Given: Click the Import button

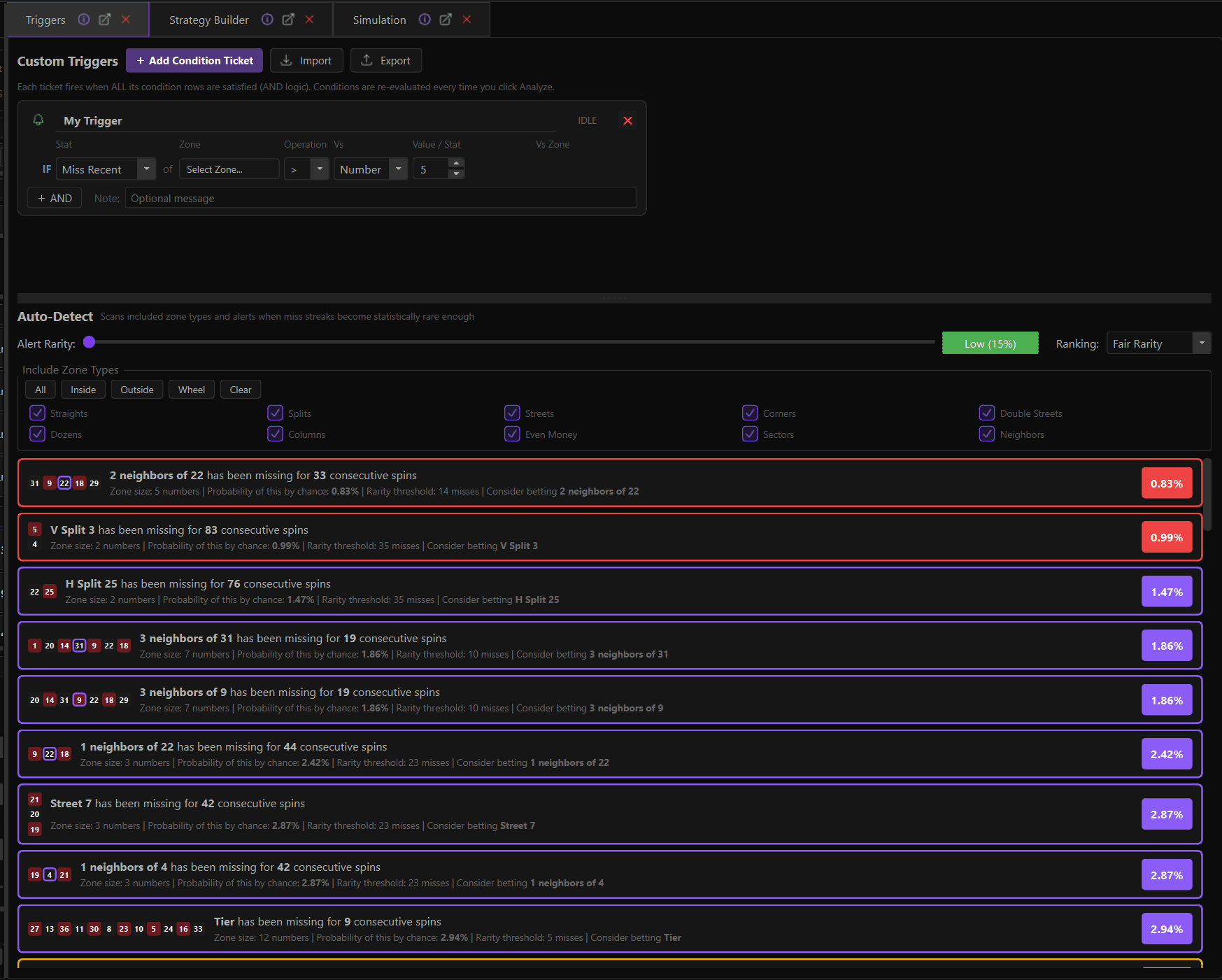Looking at the screenshot, I should 306,60.
